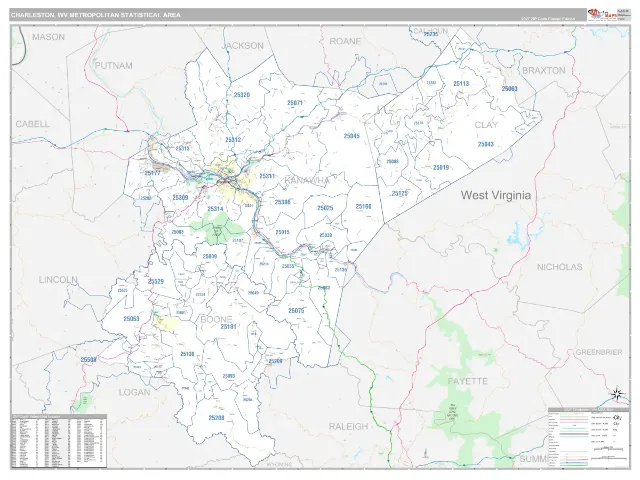The width and height of the screenshot is (640, 480).
Task: Click ZIP code 25075 label
Action: click(296, 311)
